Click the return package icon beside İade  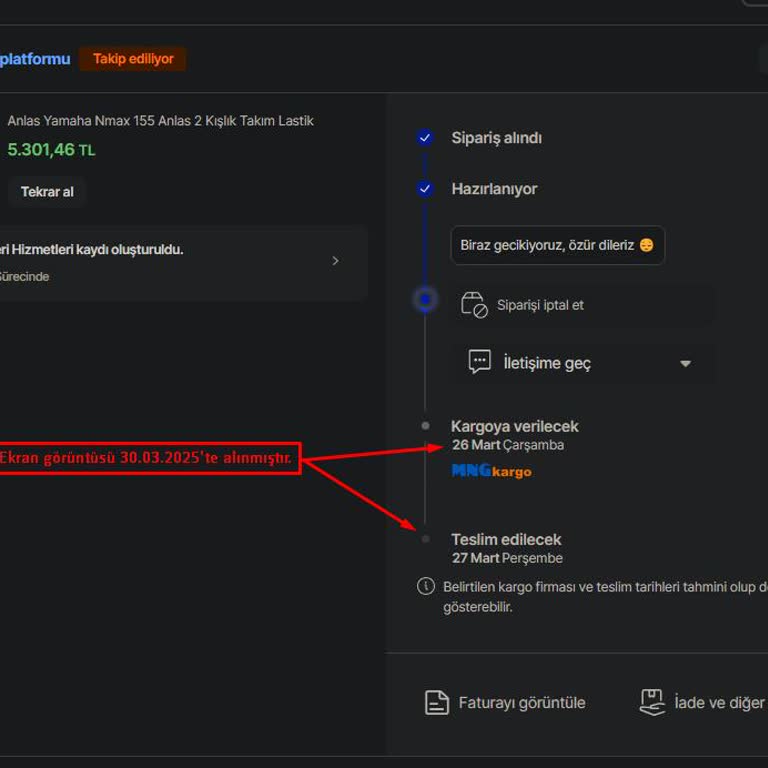pos(652,702)
